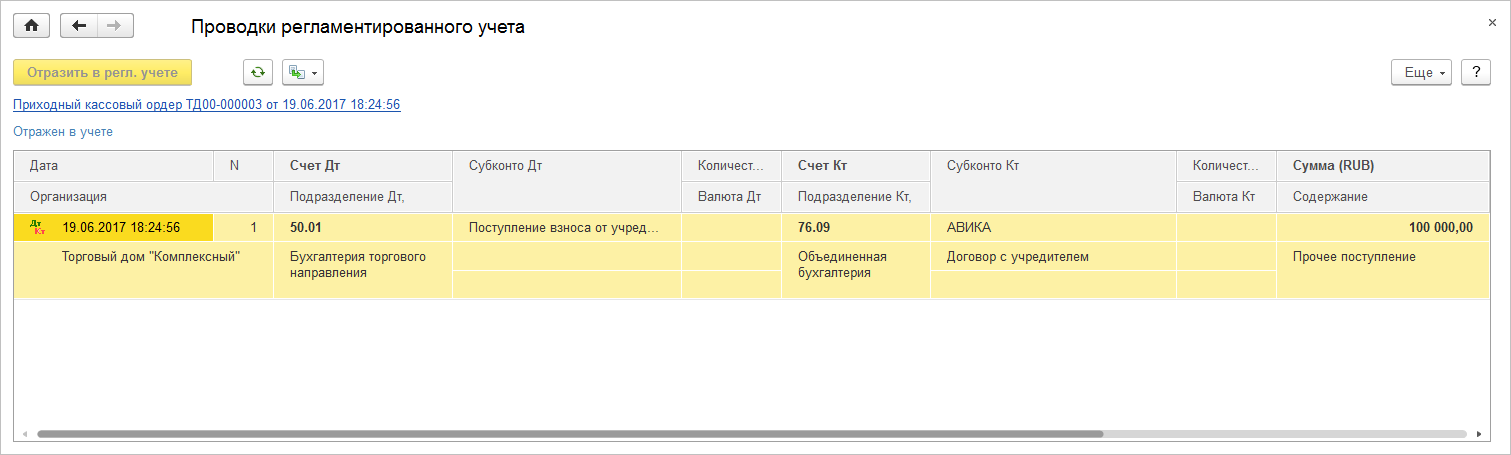
Task: Refresh the postings list
Action: (258, 72)
